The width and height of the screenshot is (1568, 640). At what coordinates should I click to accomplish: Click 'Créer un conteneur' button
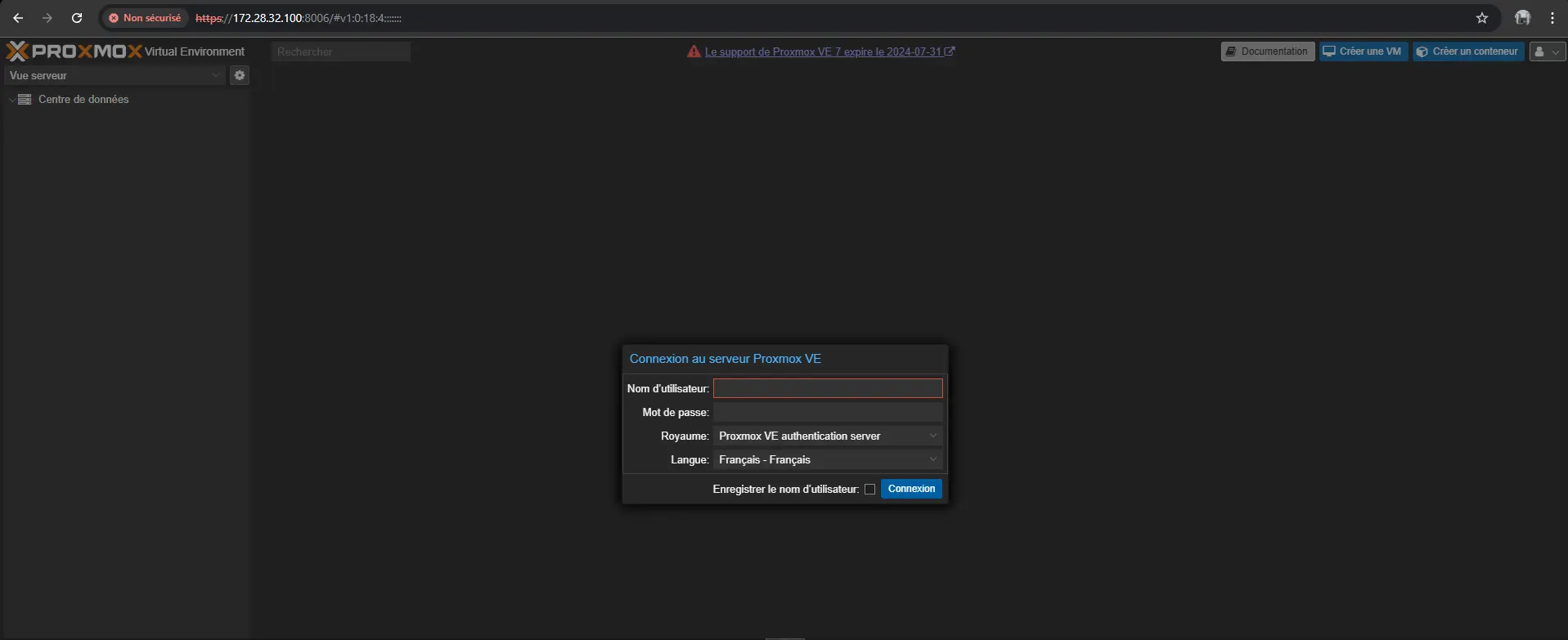(x=1468, y=51)
